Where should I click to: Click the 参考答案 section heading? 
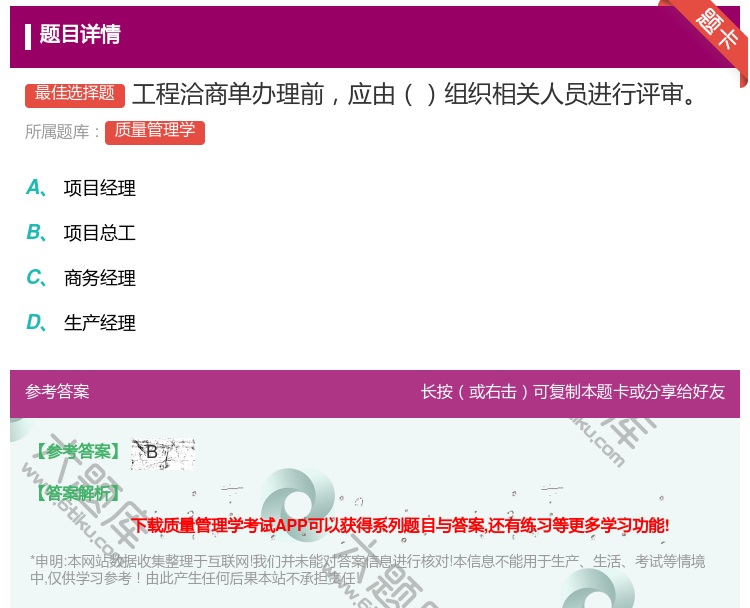pyautogui.click(x=57, y=392)
